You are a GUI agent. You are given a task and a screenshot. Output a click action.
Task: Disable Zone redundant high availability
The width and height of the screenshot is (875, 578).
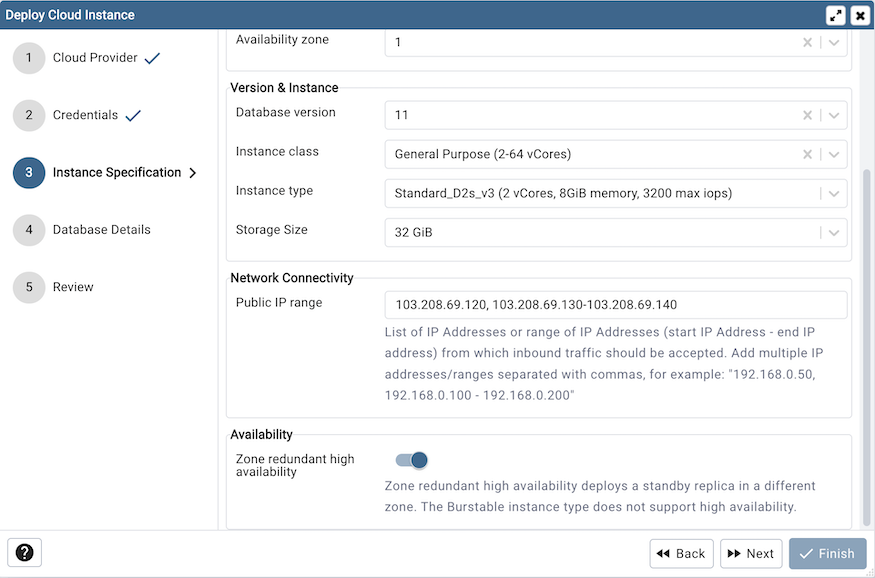[x=410, y=460]
